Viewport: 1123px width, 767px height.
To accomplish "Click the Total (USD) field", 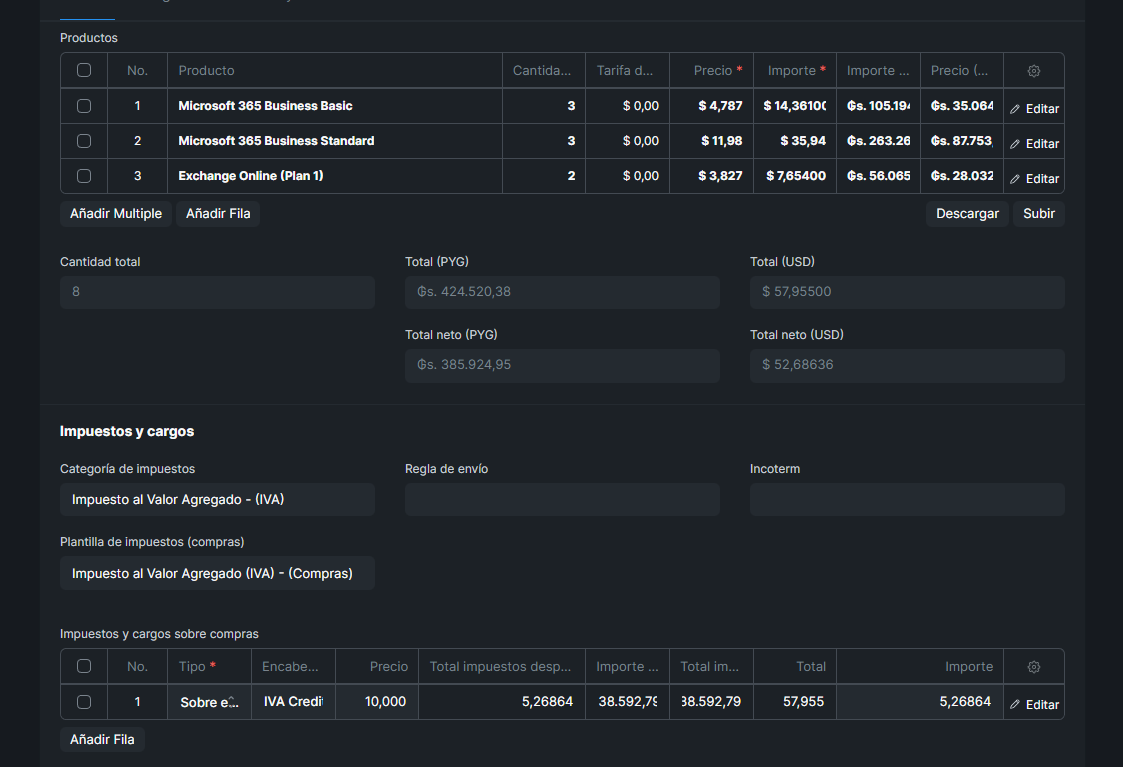I will tap(907, 292).
